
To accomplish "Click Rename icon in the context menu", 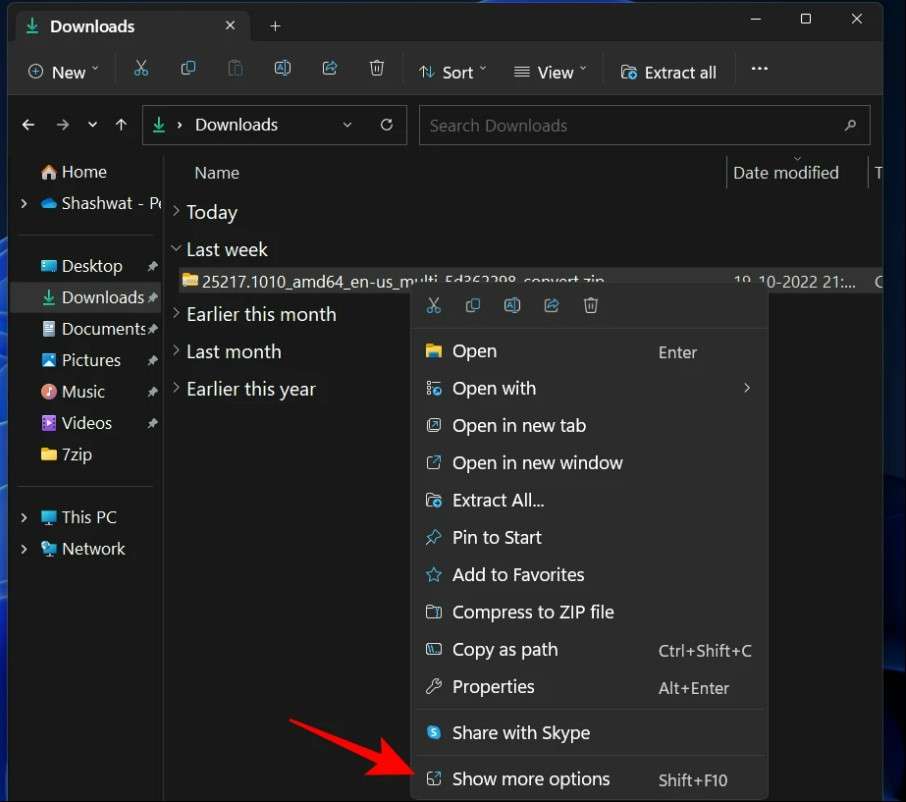I will click(x=512, y=305).
